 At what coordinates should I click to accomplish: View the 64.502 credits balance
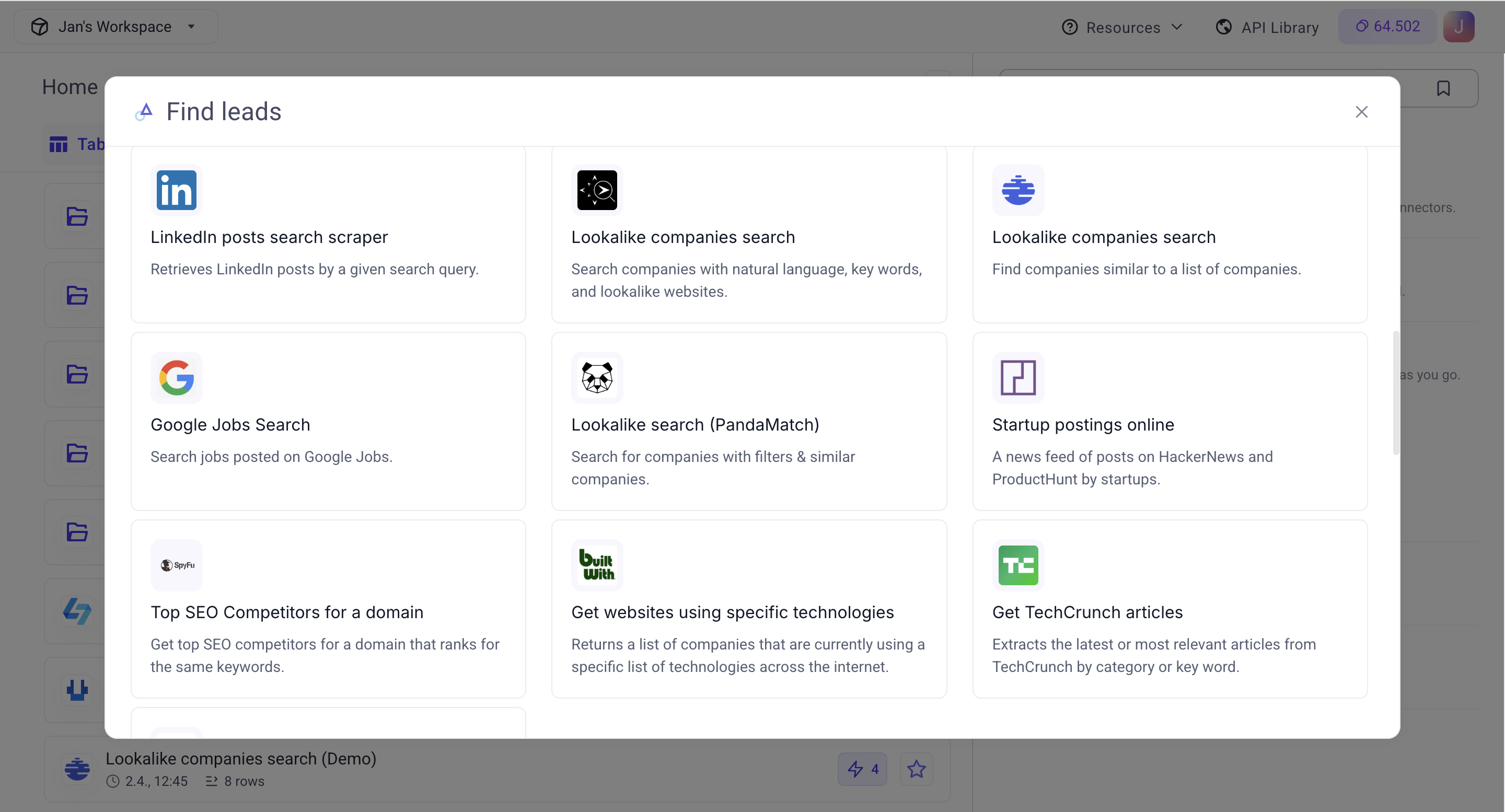click(x=1387, y=26)
